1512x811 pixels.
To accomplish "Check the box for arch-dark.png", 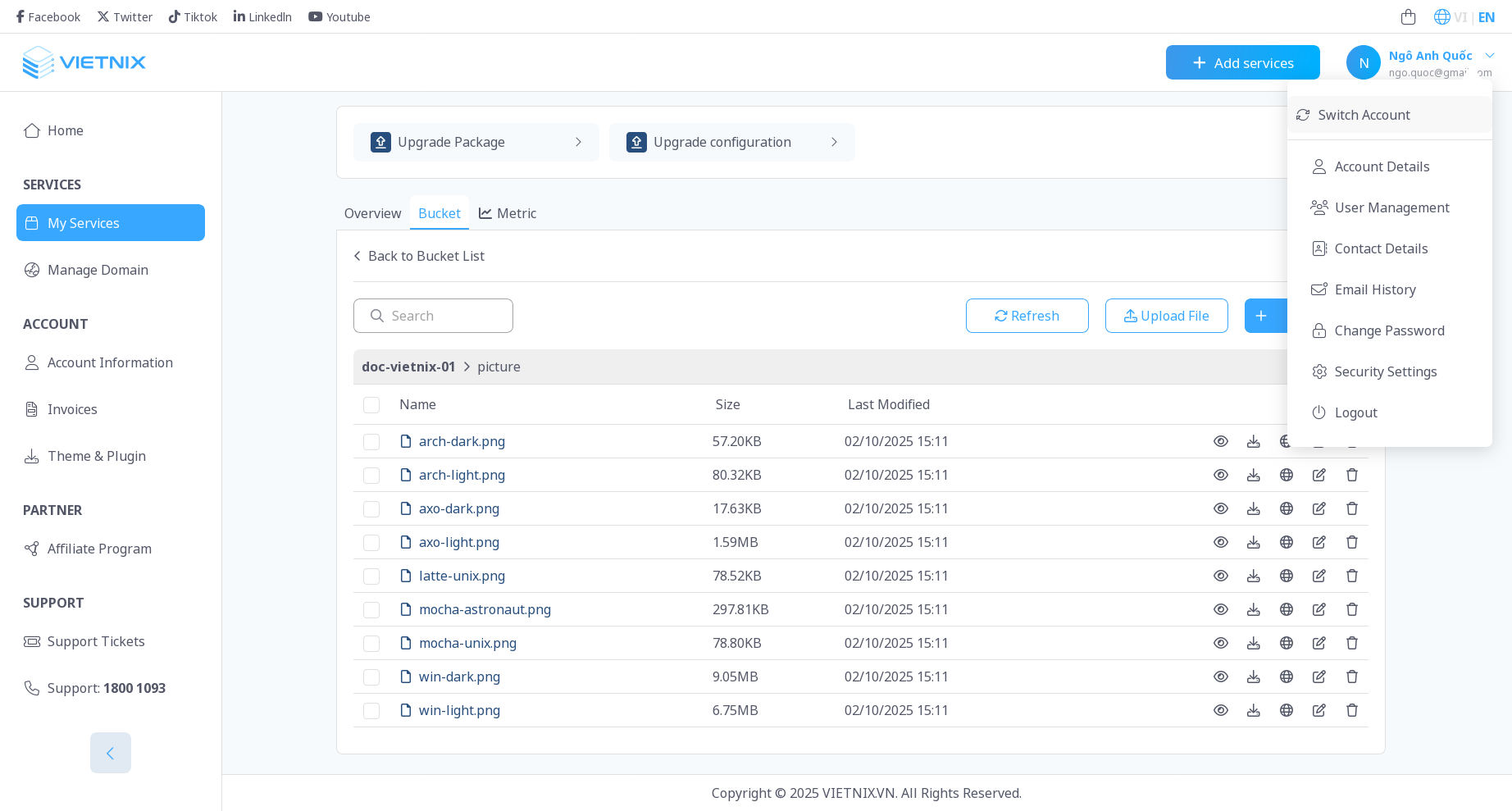I will [x=371, y=442].
